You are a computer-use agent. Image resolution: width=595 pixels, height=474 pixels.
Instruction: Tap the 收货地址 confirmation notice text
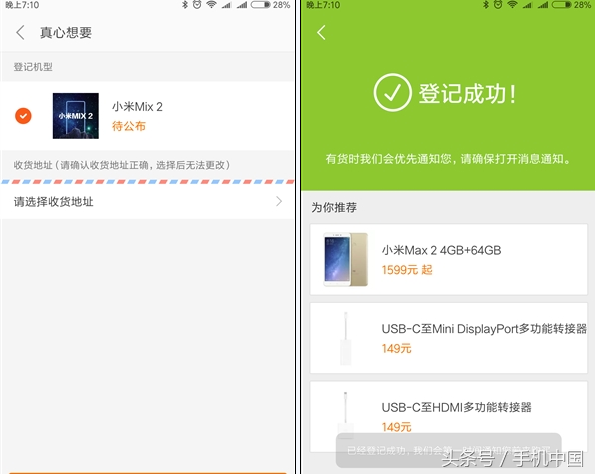[x=122, y=165]
